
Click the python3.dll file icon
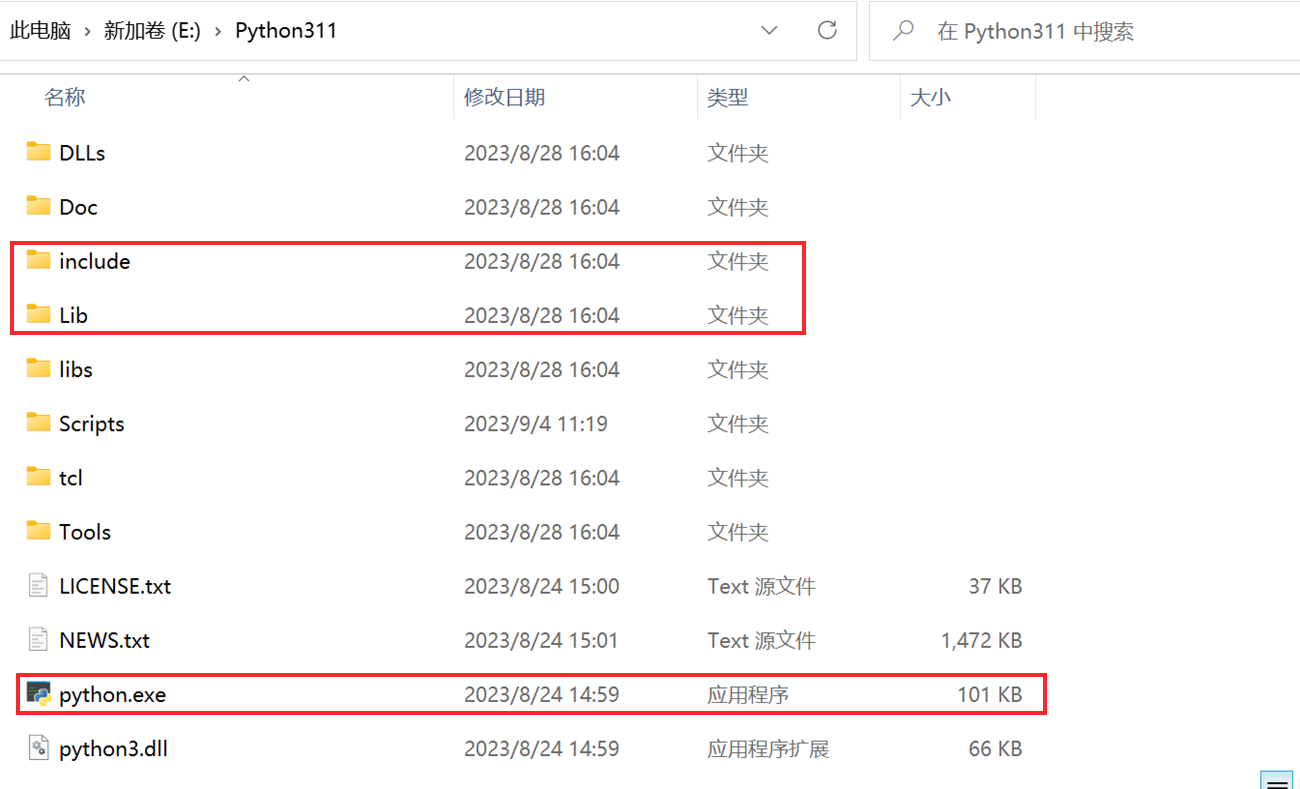(38, 747)
